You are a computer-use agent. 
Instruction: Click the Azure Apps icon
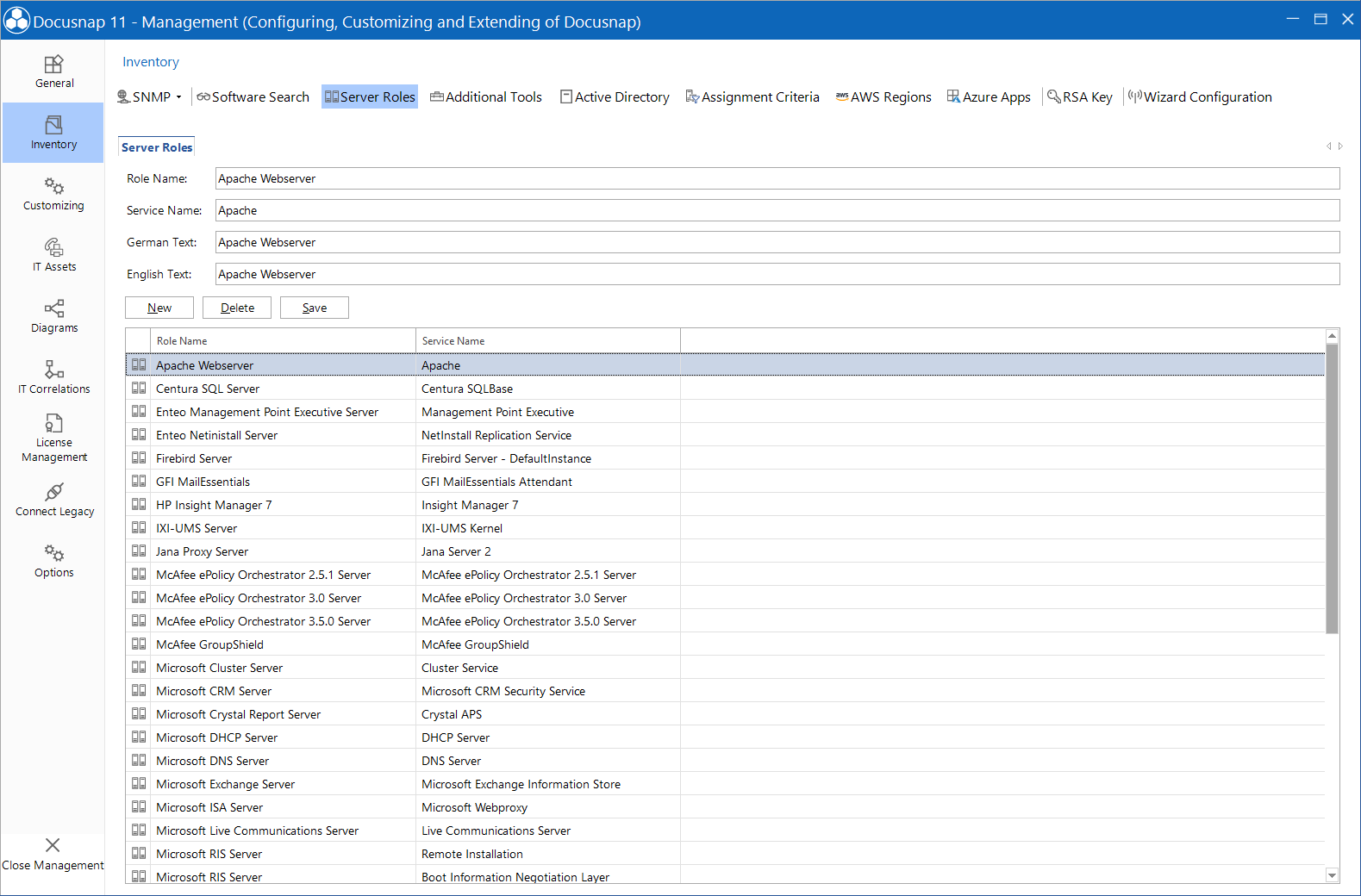(x=953, y=96)
